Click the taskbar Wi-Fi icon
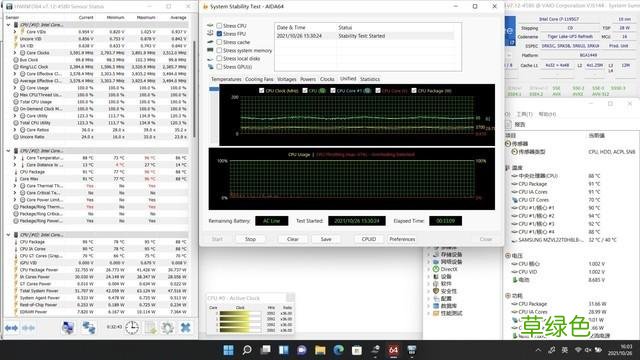 [x=578, y=350]
